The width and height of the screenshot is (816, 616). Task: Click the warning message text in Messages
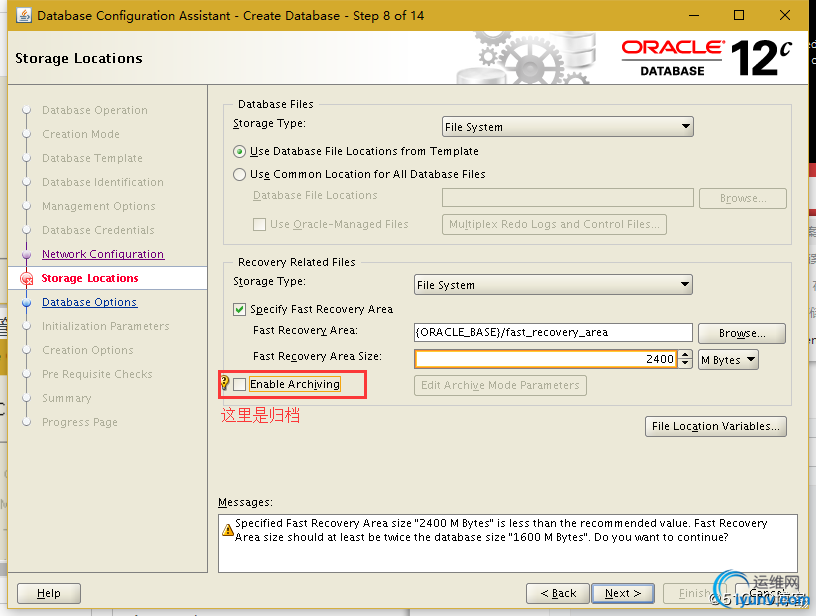(x=501, y=530)
